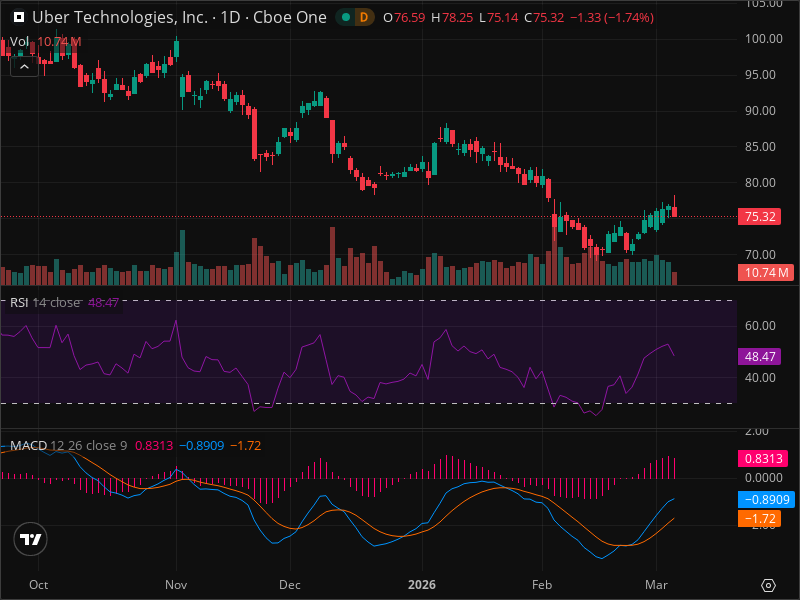Click the 40.00 RSI axis label
This screenshot has width=800, height=600.
(760, 378)
